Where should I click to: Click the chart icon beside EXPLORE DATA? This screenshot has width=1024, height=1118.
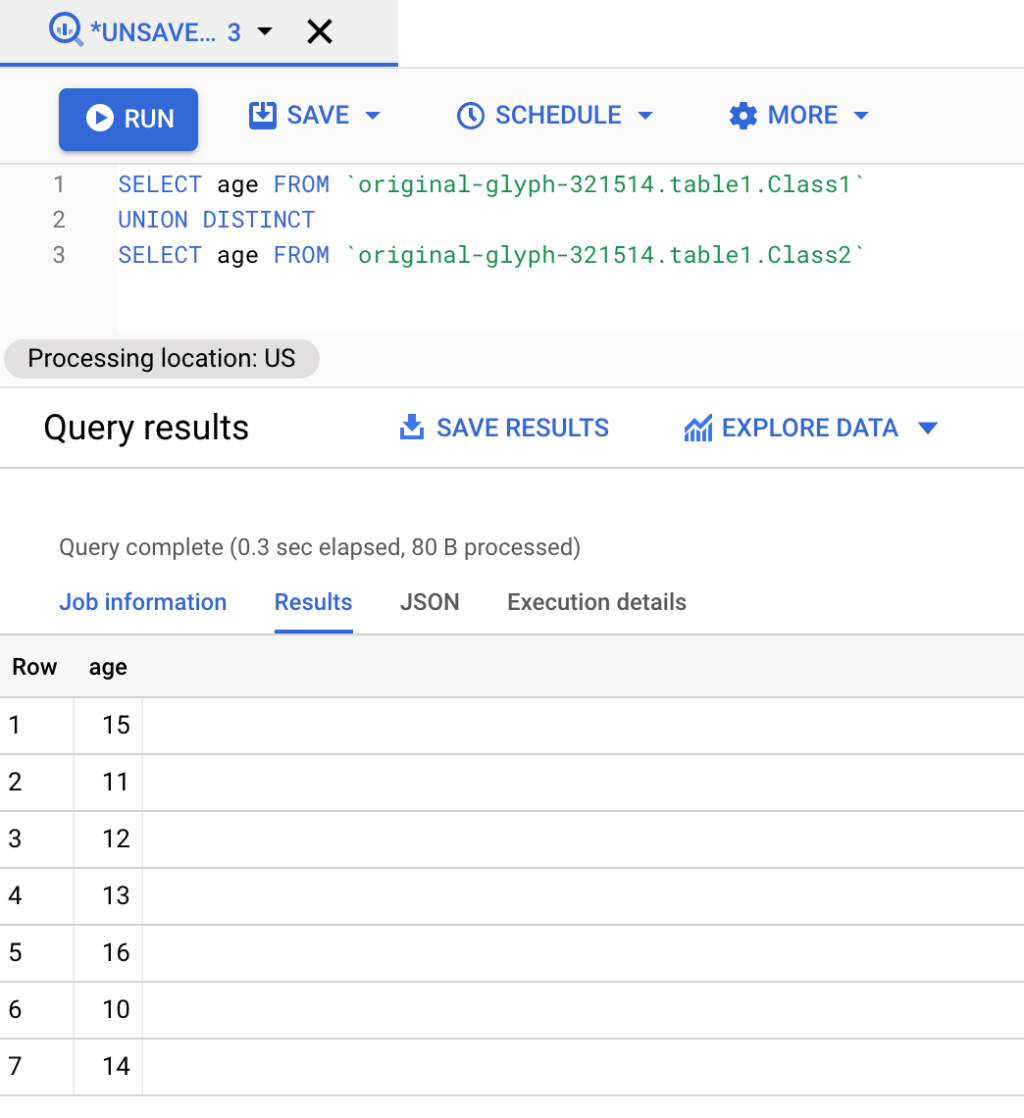(698, 428)
